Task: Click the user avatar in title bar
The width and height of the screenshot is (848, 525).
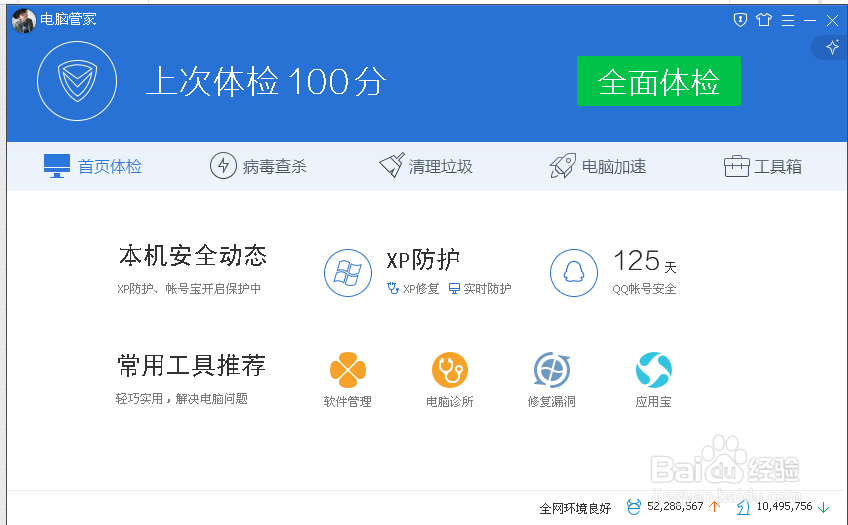Action: (x=24, y=21)
